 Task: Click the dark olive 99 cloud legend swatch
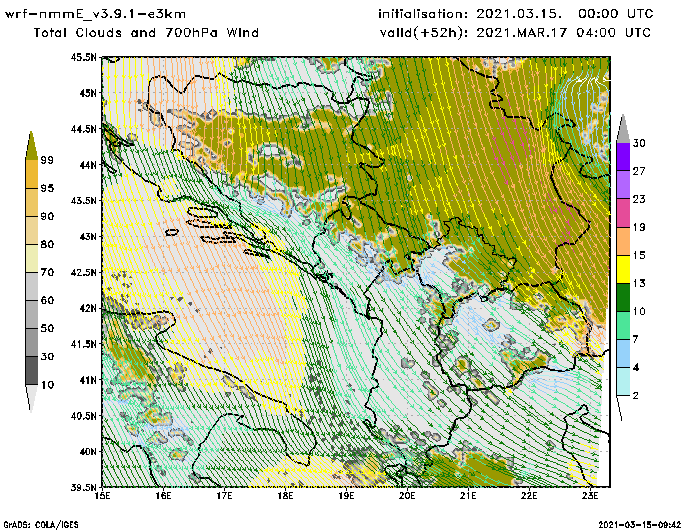pos(31,146)
